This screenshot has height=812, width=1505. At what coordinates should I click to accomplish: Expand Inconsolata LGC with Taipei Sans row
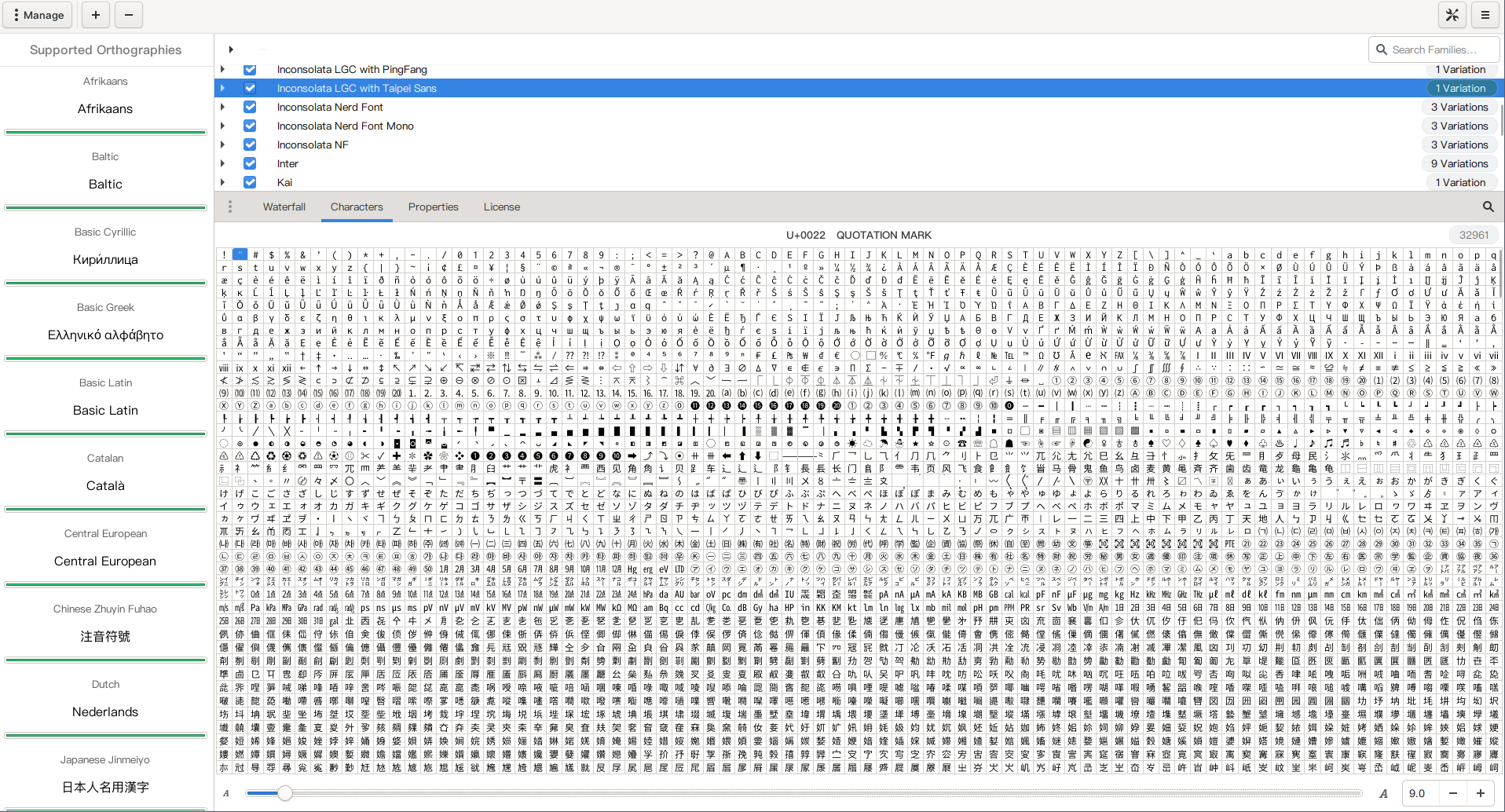point(223,88)
